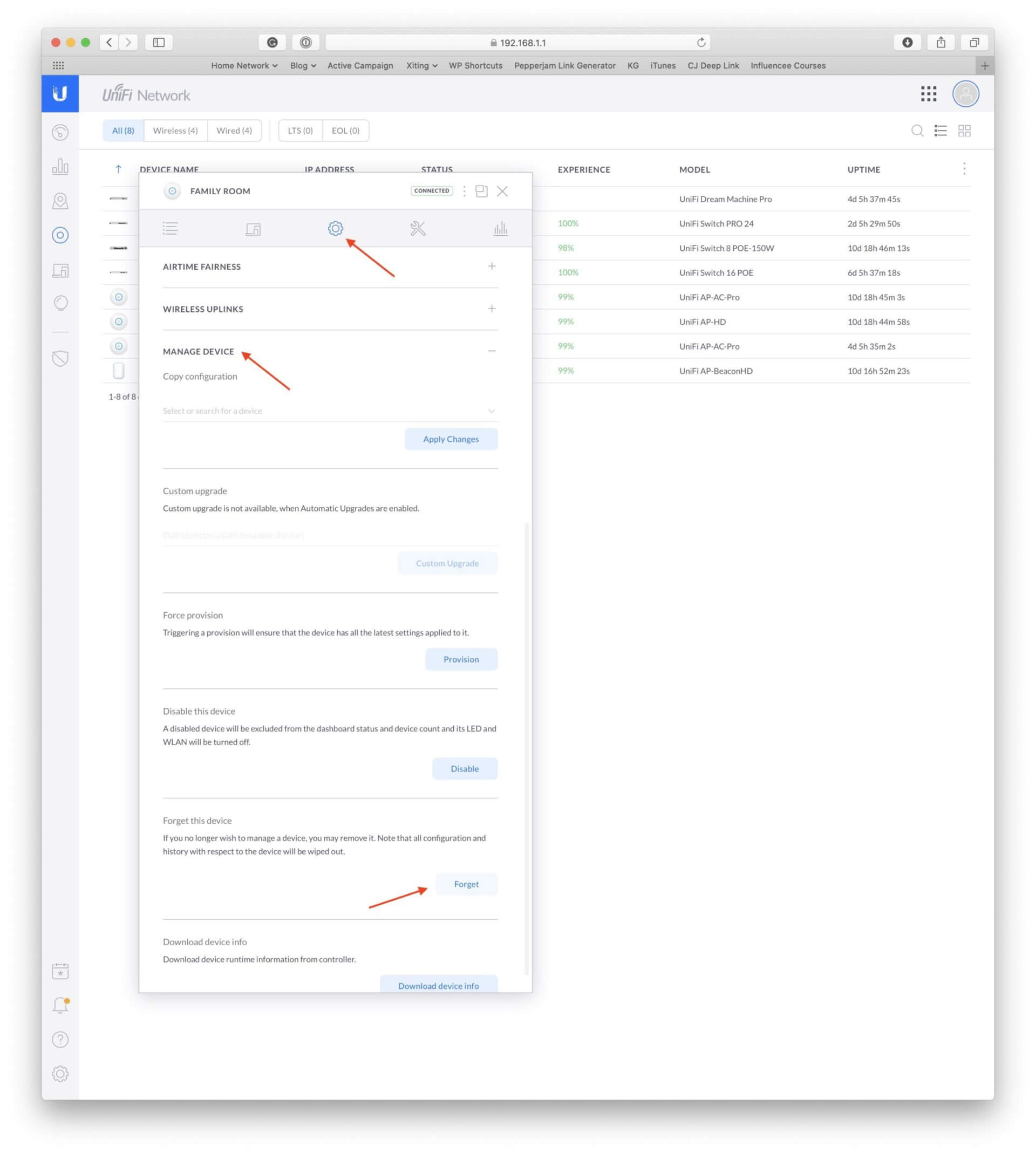Switch to list view layout

(940, 131)
